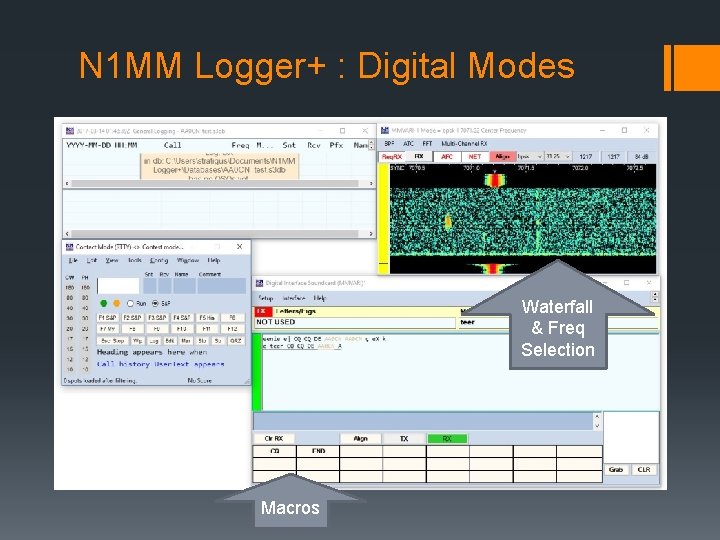Click the 40 band label in the CW column
720x540 pixels.
click(x=69, y=309)
